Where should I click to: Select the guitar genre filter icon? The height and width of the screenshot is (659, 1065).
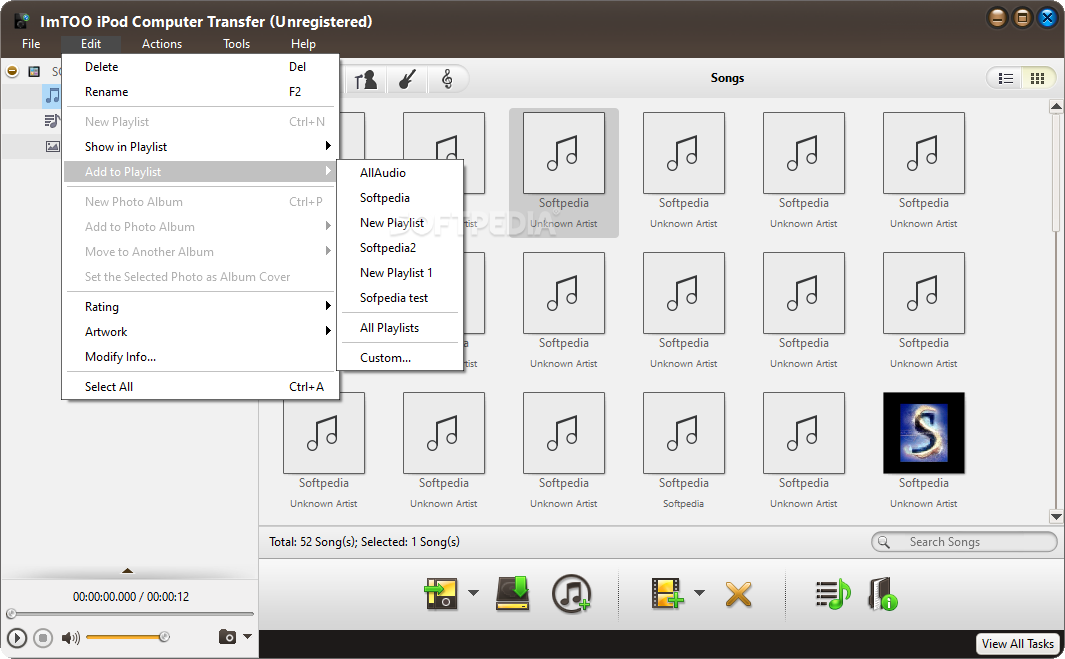pos(407,79)
